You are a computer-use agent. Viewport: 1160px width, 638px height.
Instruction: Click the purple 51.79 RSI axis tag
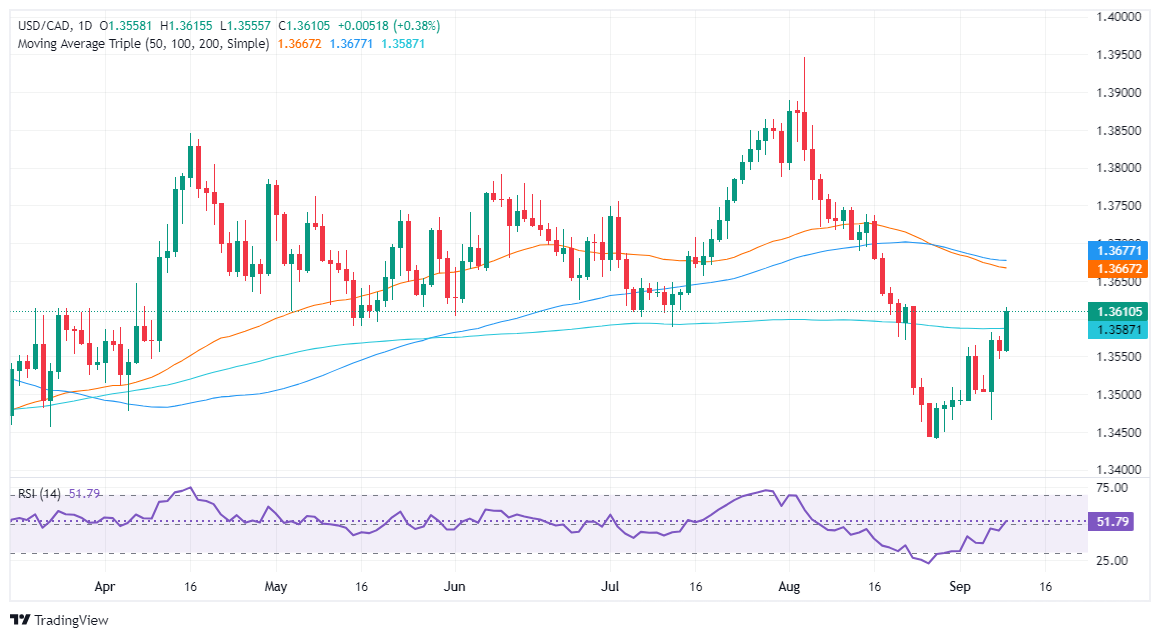pos(1112,522)
